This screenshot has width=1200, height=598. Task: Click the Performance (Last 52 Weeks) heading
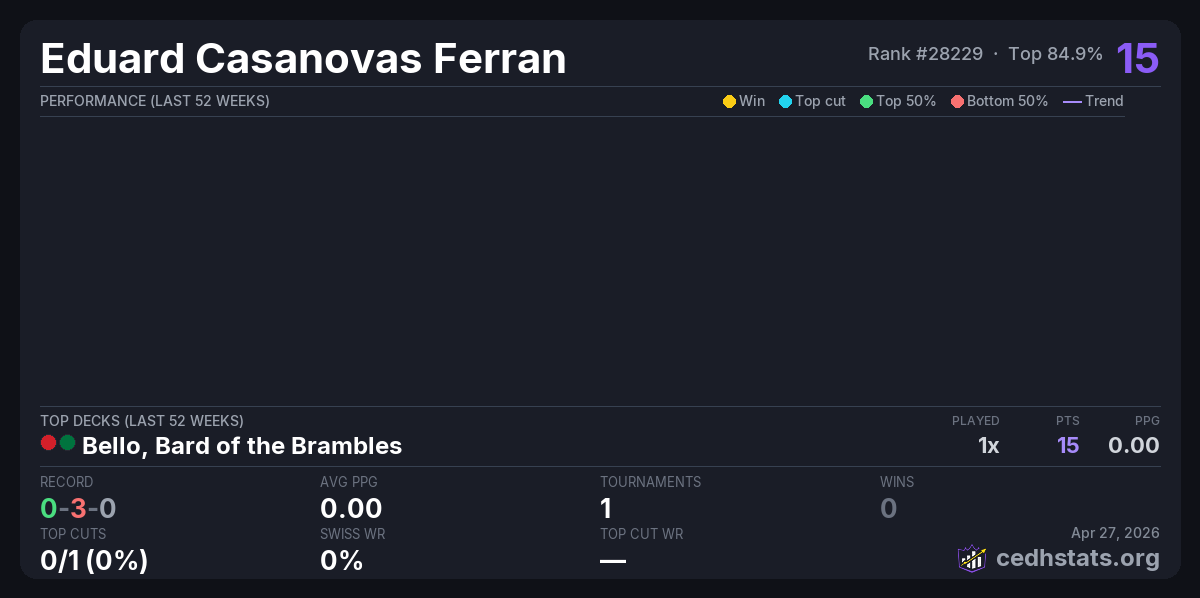click(x=155, y=101)
